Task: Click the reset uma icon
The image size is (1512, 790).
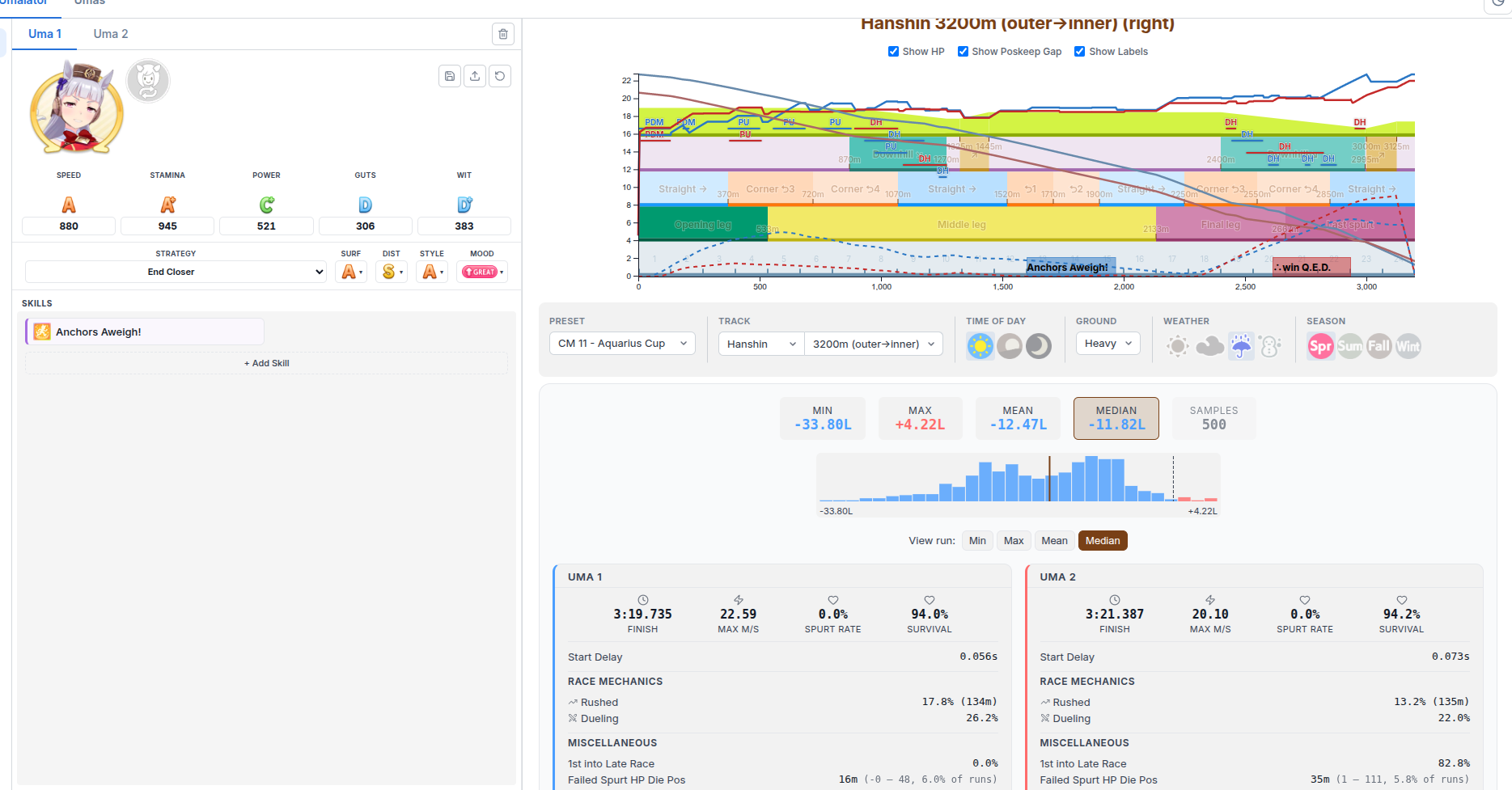Action: point(500,76)
